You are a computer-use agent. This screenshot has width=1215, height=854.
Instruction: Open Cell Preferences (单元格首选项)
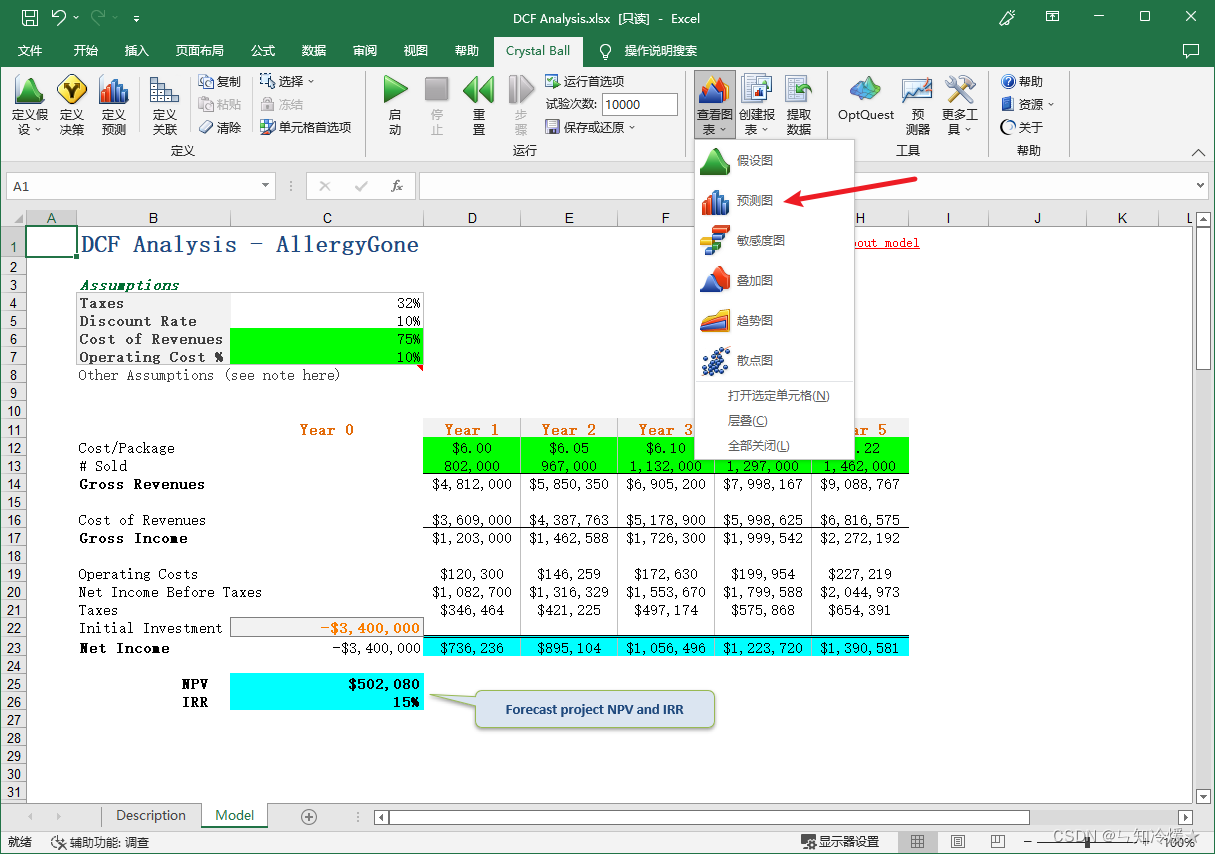[x=305, y=127]
